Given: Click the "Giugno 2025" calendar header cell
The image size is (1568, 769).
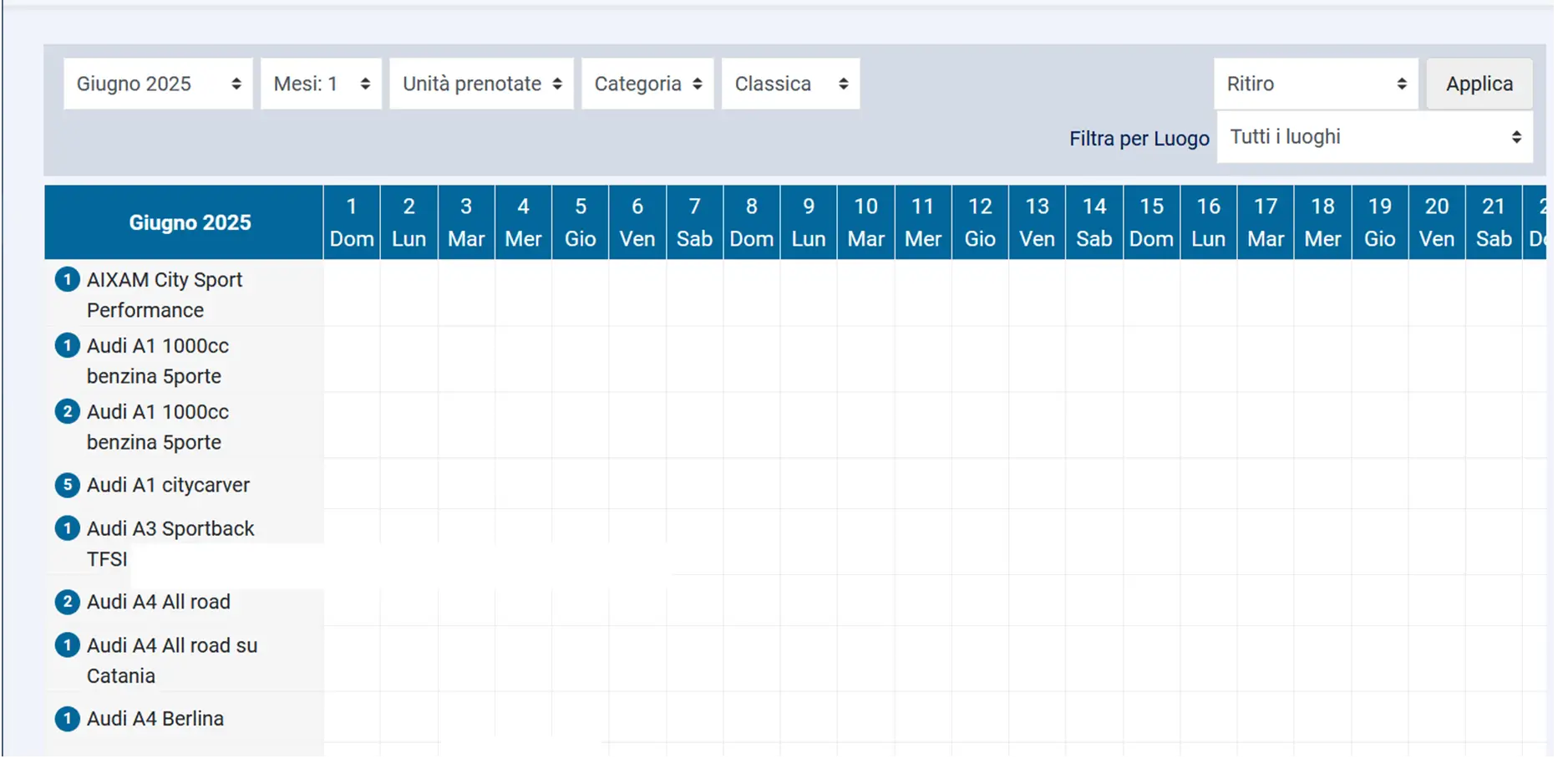Looking at the screenshot, I should [190, 222].
